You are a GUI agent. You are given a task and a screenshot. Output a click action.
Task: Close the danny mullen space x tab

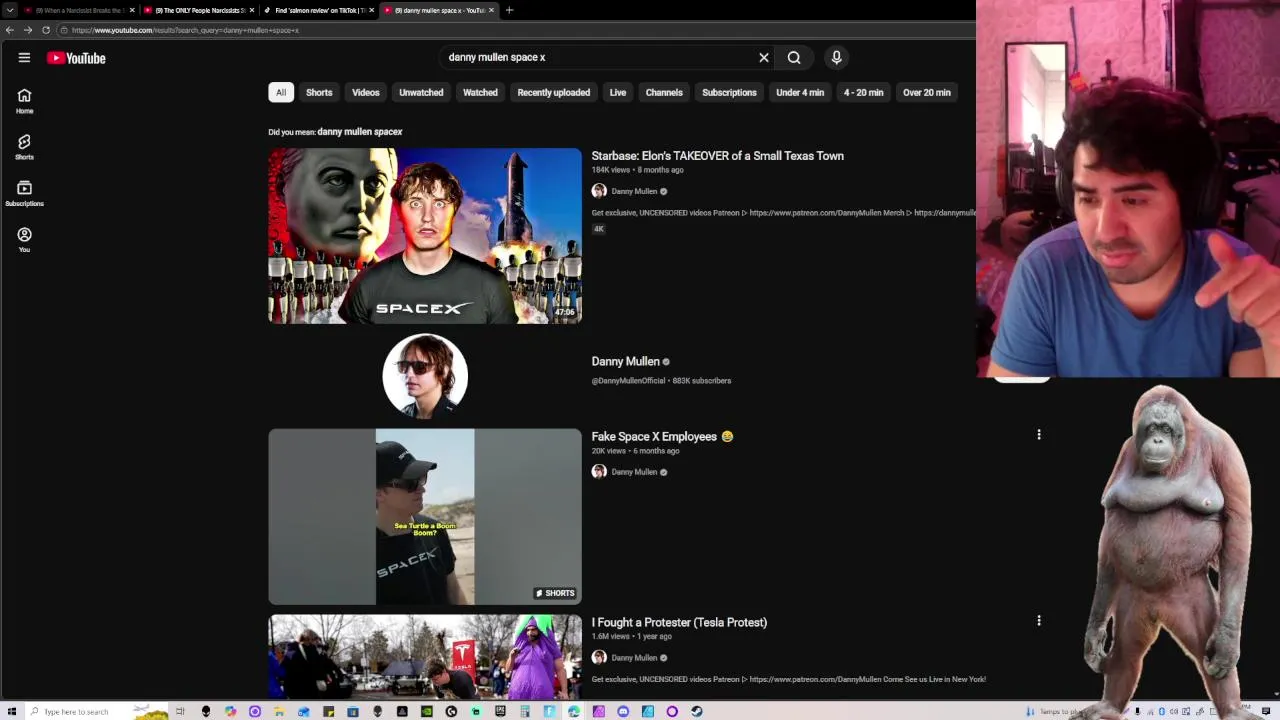(x=491, y=10)
